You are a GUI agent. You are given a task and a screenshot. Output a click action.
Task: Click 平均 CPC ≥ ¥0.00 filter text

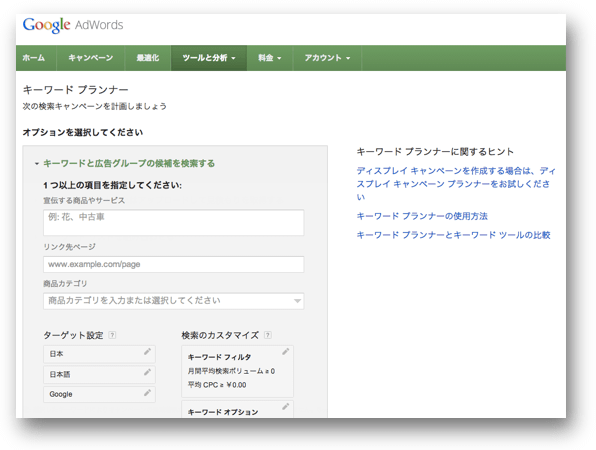(217, 385)
